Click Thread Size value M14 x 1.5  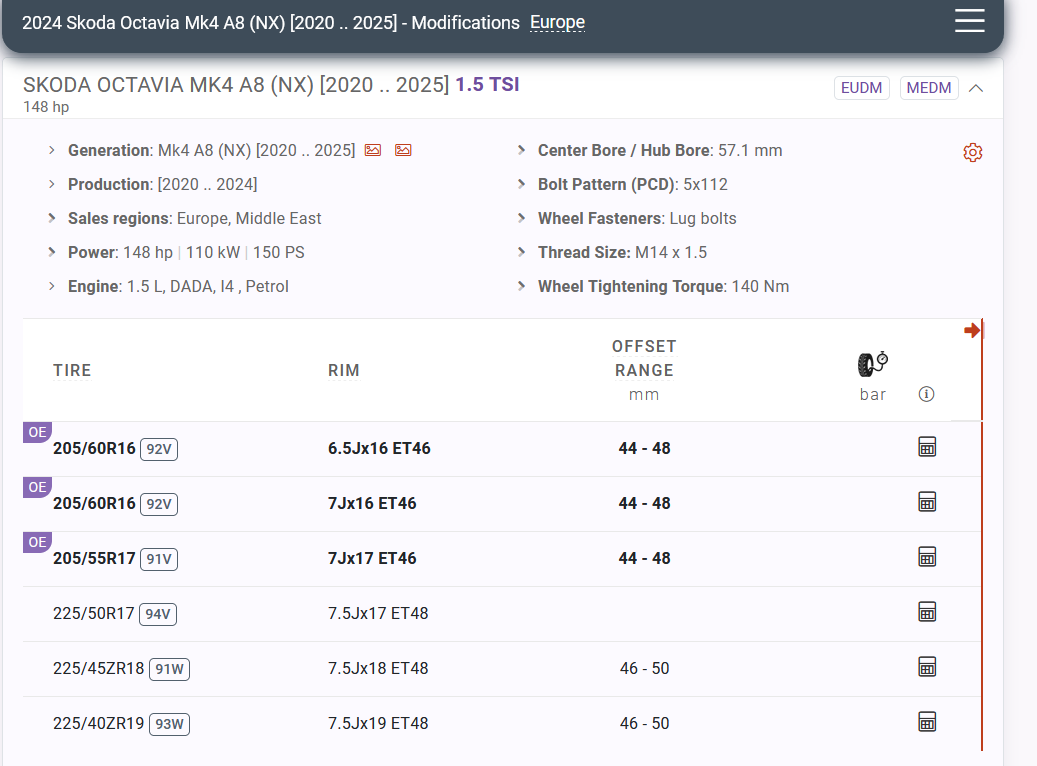click(671, 252)
